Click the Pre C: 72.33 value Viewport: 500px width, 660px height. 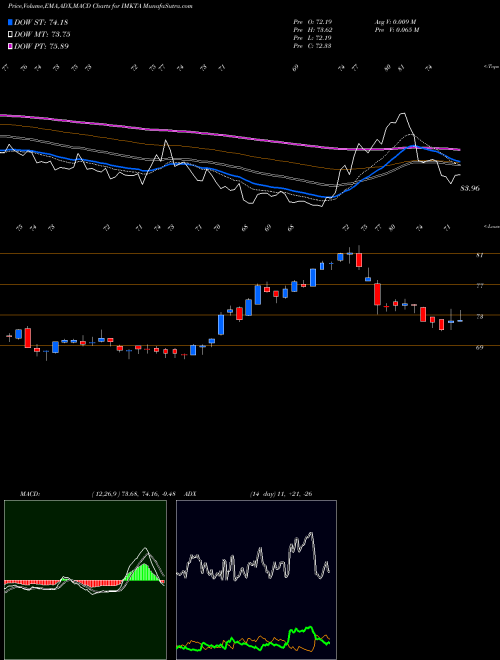click(312, 46)
